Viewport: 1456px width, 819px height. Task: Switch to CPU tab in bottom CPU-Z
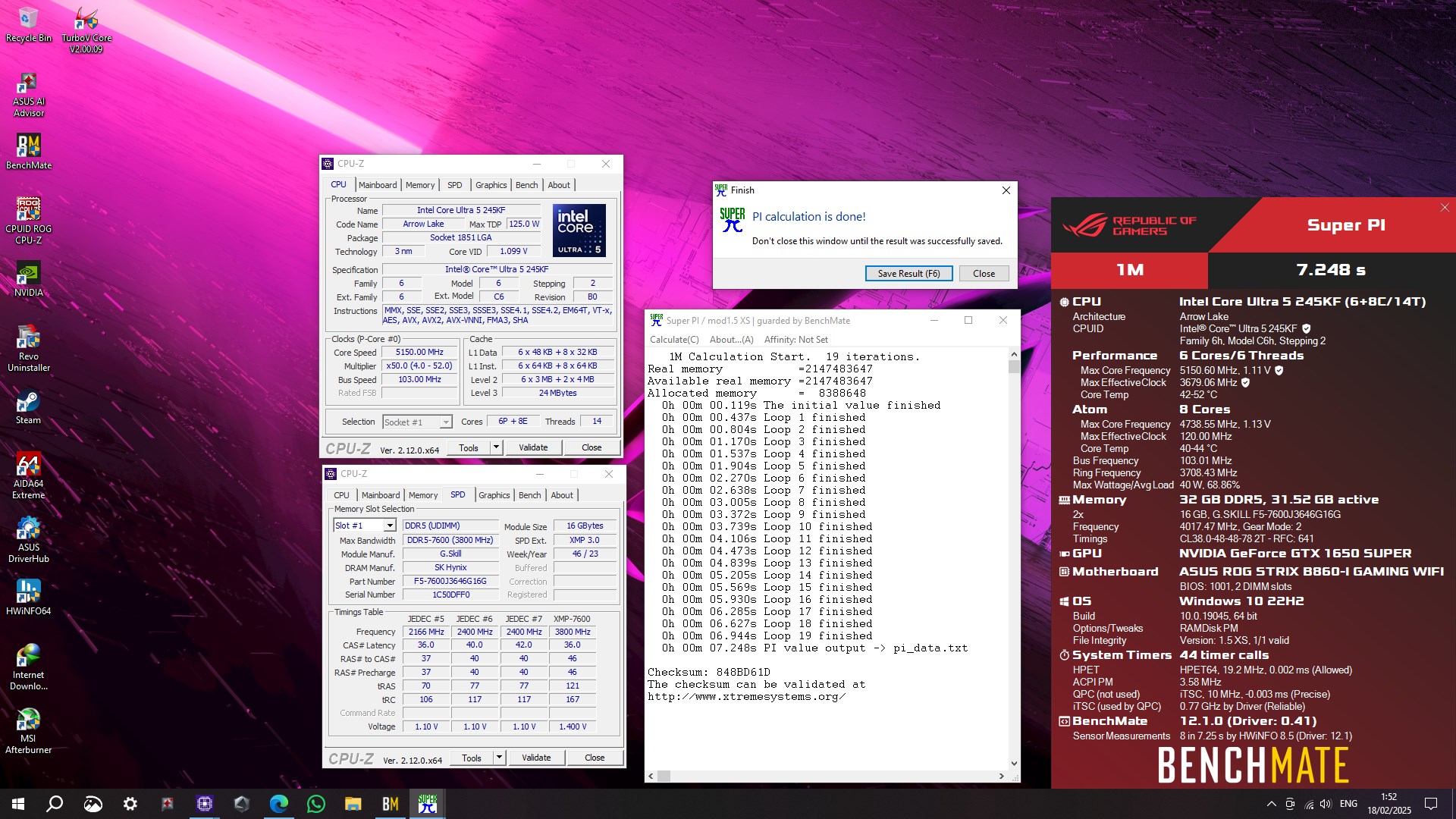tap(342, 495)
